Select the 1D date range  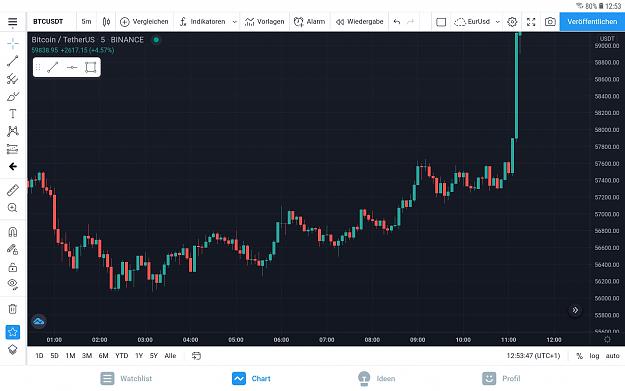pos(39,356)
